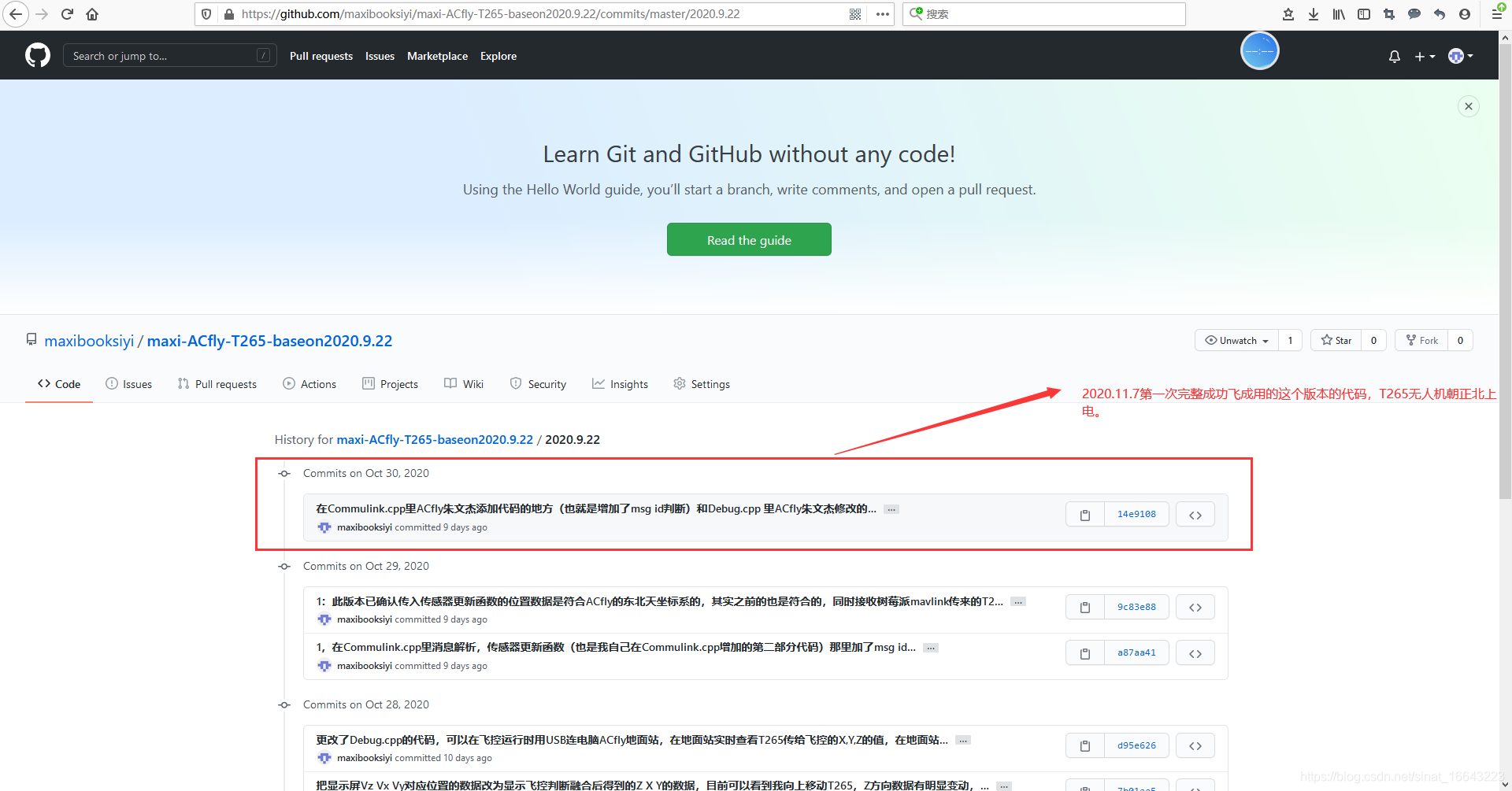Reload the page with the refresh icon
1512x791 pixels.
pyautogui.click(x=67, y=14)
